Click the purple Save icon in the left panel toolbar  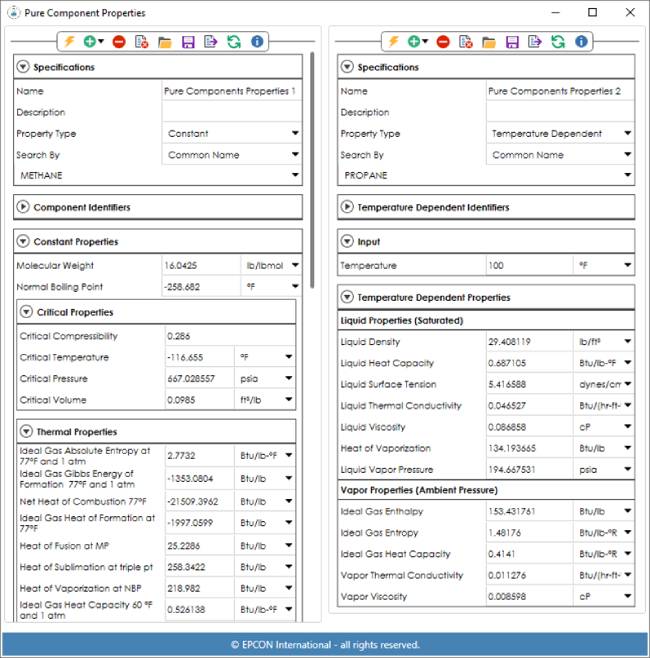point(188,42)
